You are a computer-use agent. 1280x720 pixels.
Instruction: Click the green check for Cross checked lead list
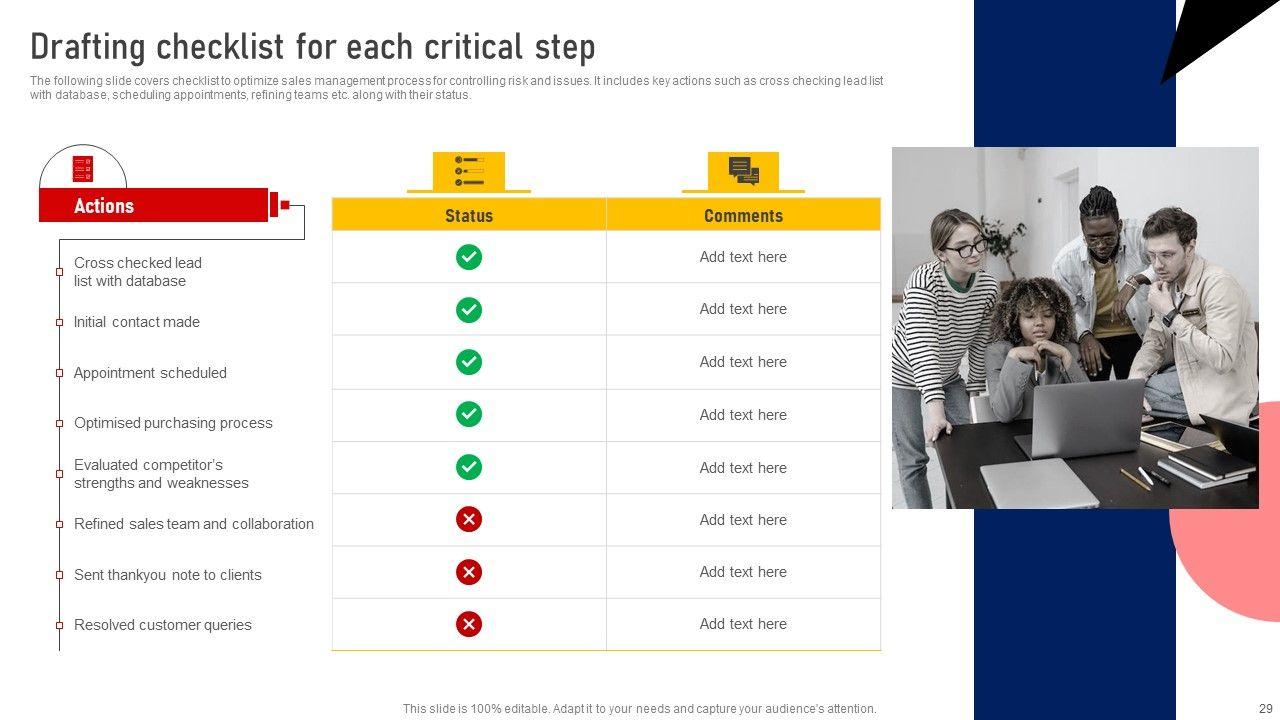pyautogui.click(x=469, y=257)
